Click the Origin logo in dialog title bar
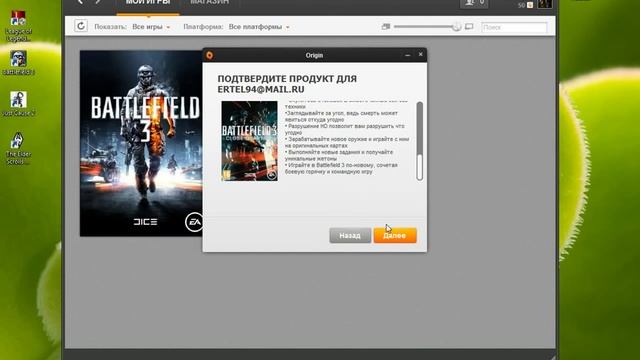This screenshot has width=640, height=360. point(210,55)
